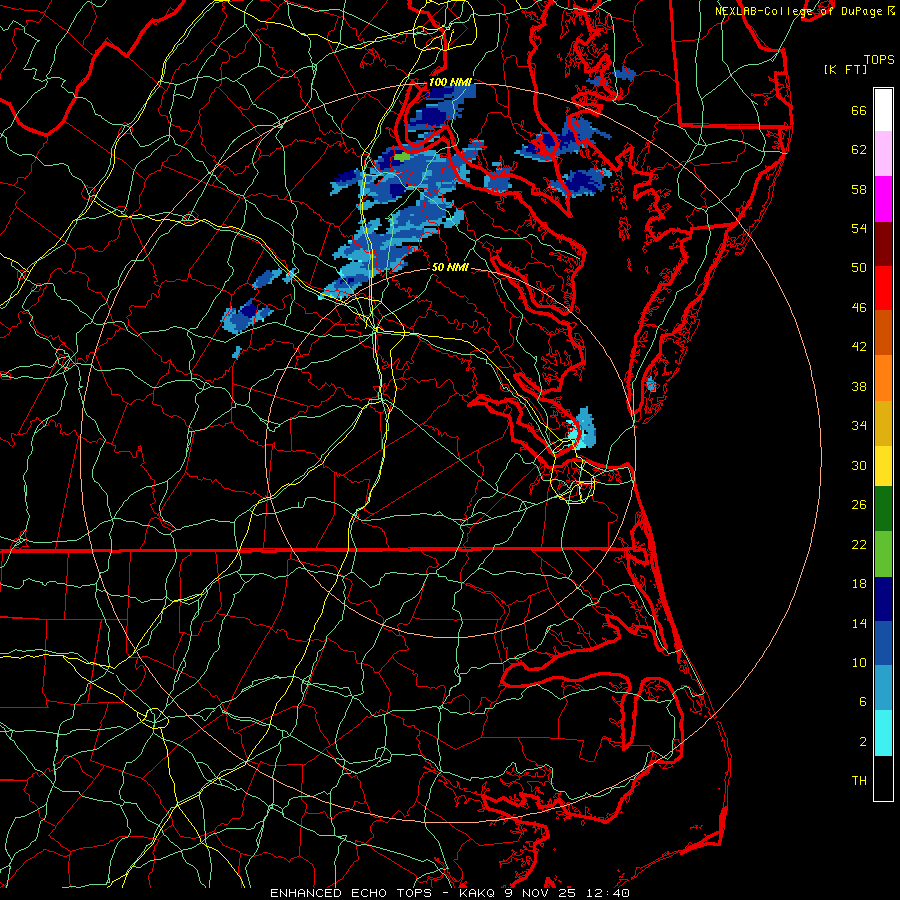Click the 46 legend value
Image resolution: width=900 pixels, height=900 pixels.
point(859,308)
